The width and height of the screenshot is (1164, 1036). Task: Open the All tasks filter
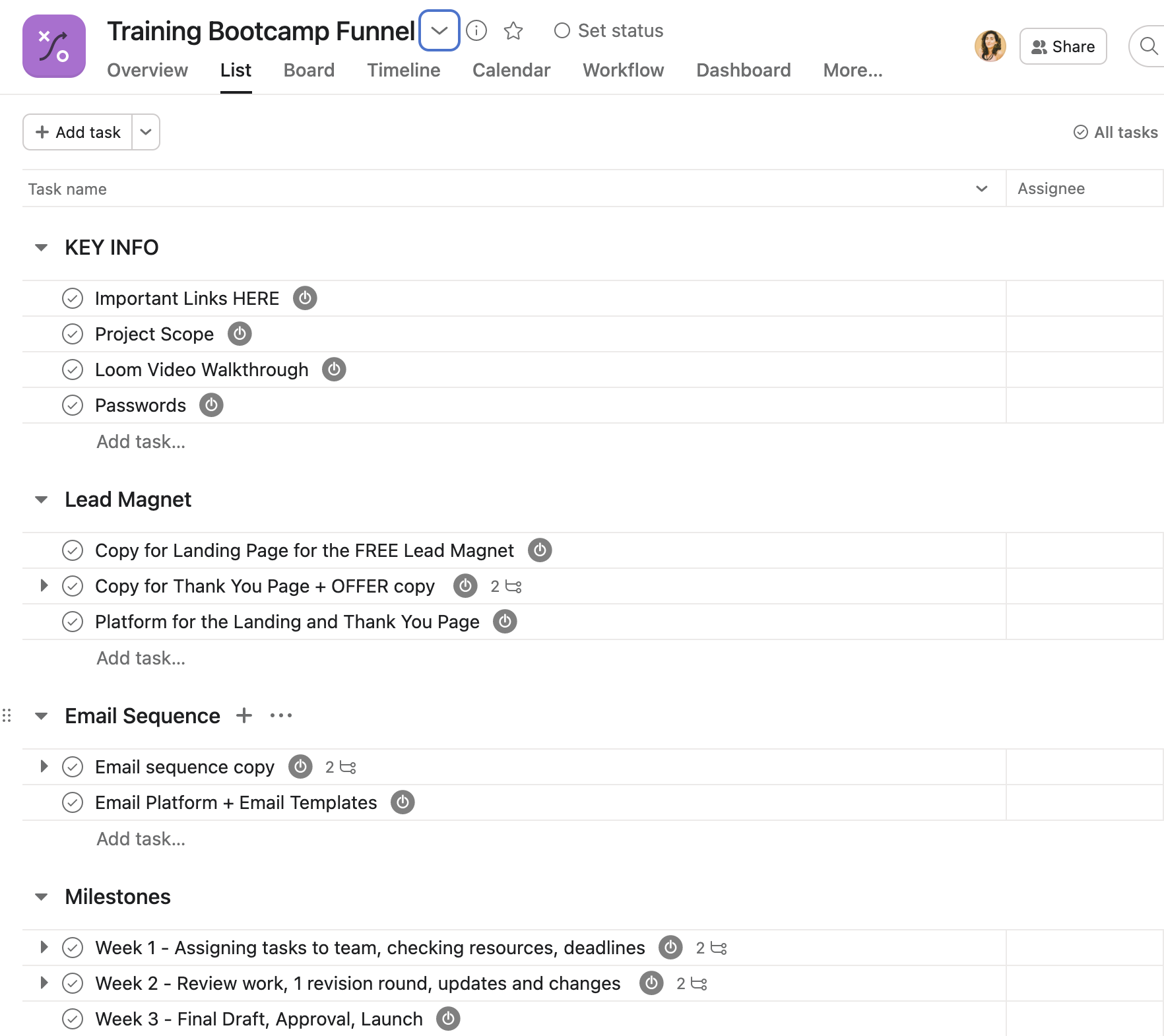point(1116,132)
